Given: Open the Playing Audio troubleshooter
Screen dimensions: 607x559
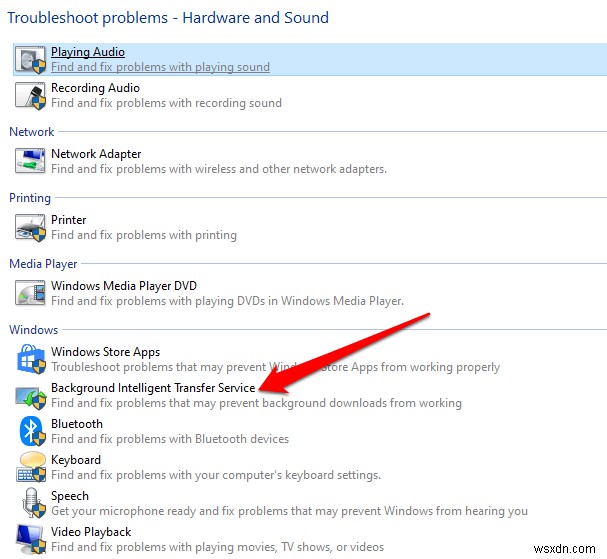Looking at the screenshot, I should (88, 52).
